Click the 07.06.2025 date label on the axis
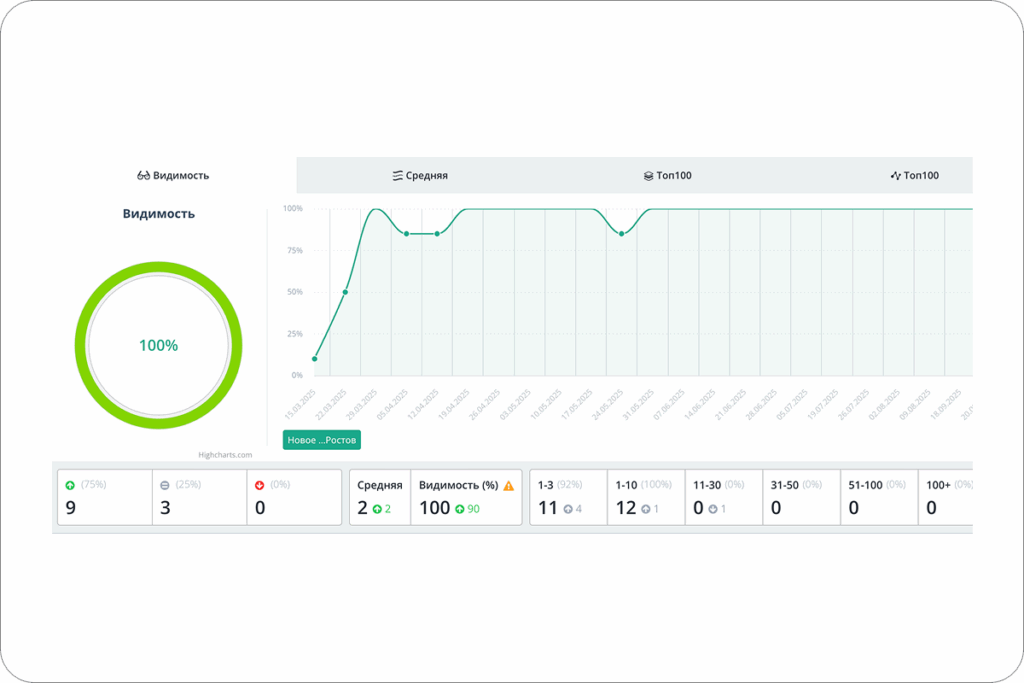 (x=669, y=404)
